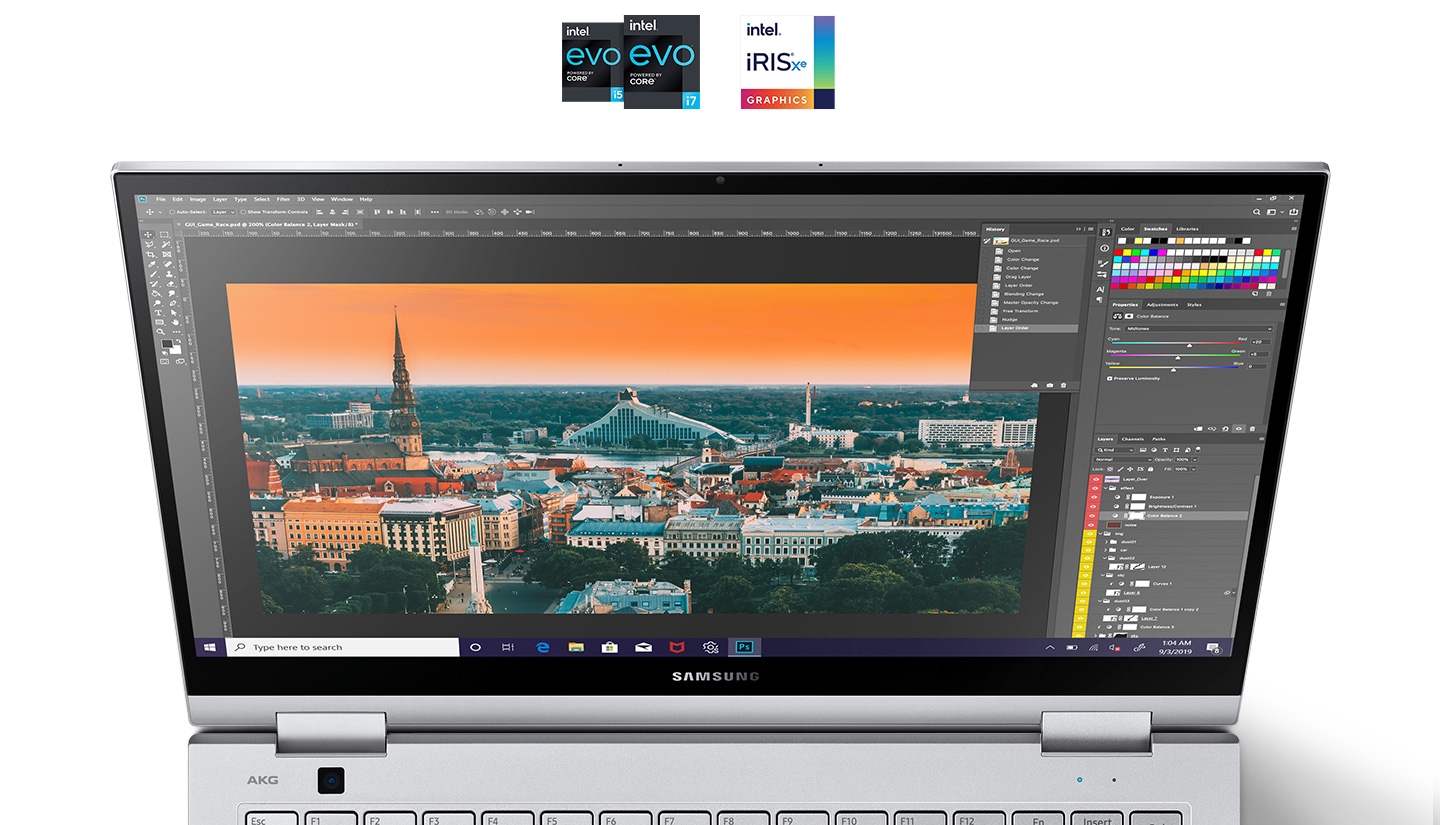The width and height of the screenshot is (1440, 825).
Task: Select the Hand tool
Action: click(x=175, y=322)
